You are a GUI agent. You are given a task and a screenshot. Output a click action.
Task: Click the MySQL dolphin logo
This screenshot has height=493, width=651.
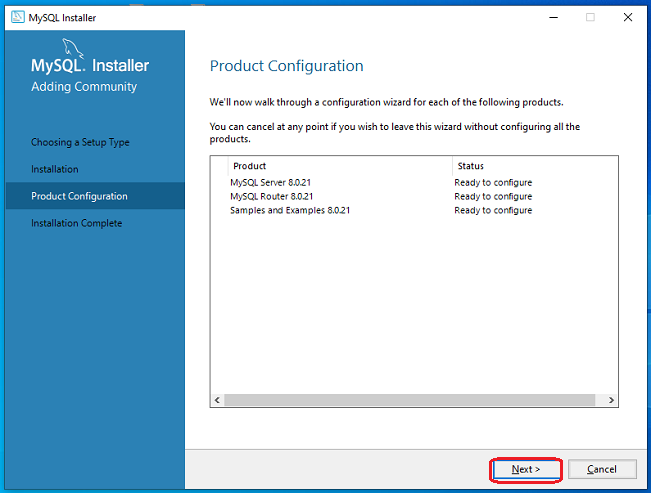pos(74,48)
